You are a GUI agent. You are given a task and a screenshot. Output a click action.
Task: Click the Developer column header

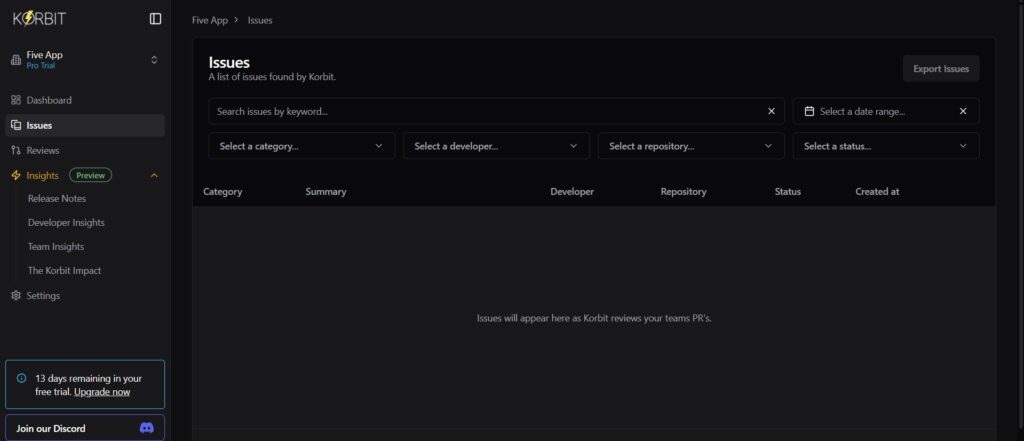coord(572,191)
